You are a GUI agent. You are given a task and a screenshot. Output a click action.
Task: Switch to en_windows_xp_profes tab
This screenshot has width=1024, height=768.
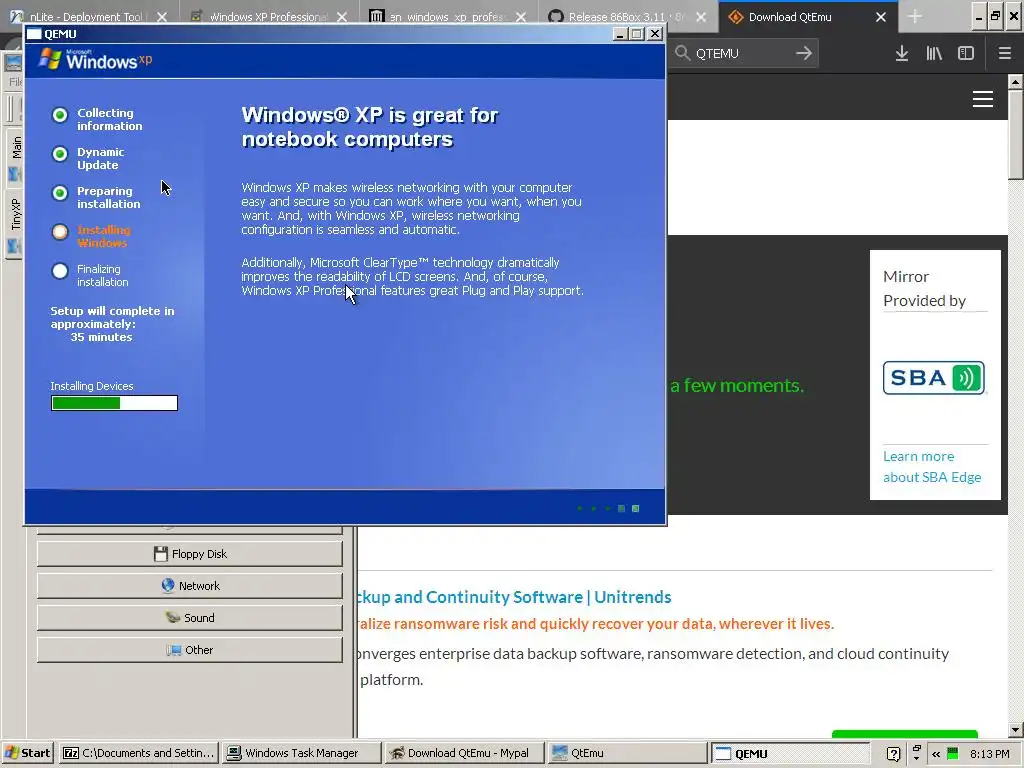pyautogui.click(x=448, y=17)
